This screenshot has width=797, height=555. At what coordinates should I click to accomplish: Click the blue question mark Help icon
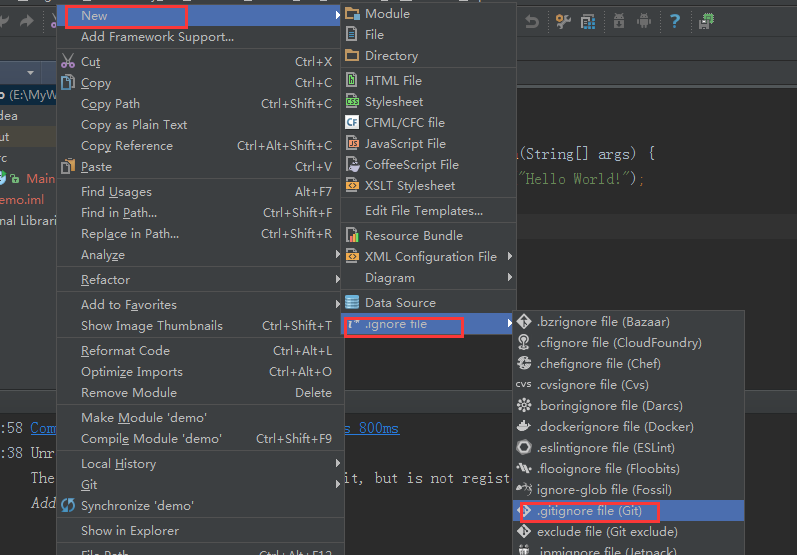[x=675, y=21]
